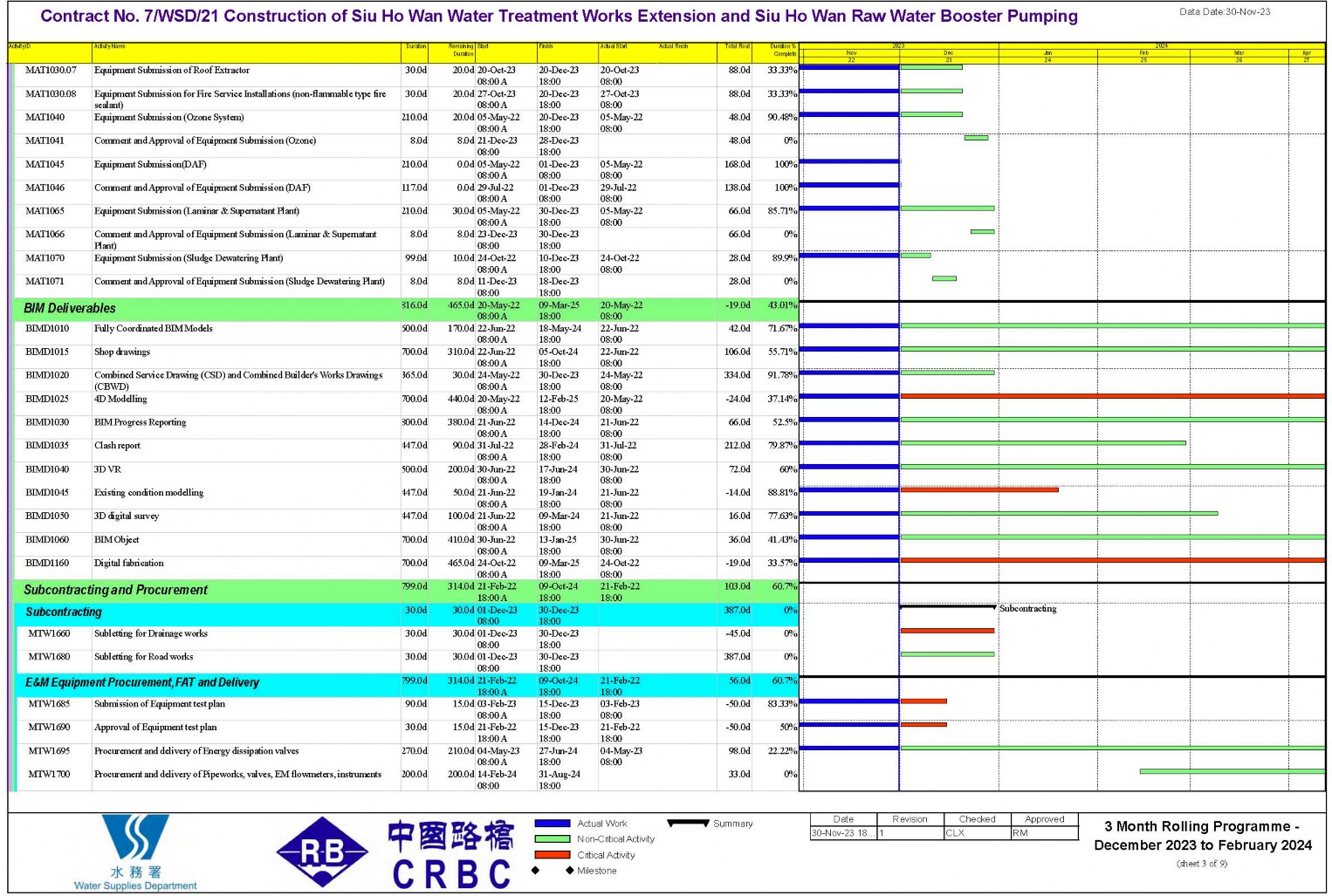Click the red Gantt bar for Existing condition modelling
This screenshot has width=1332, height=896.
[979, 489]
